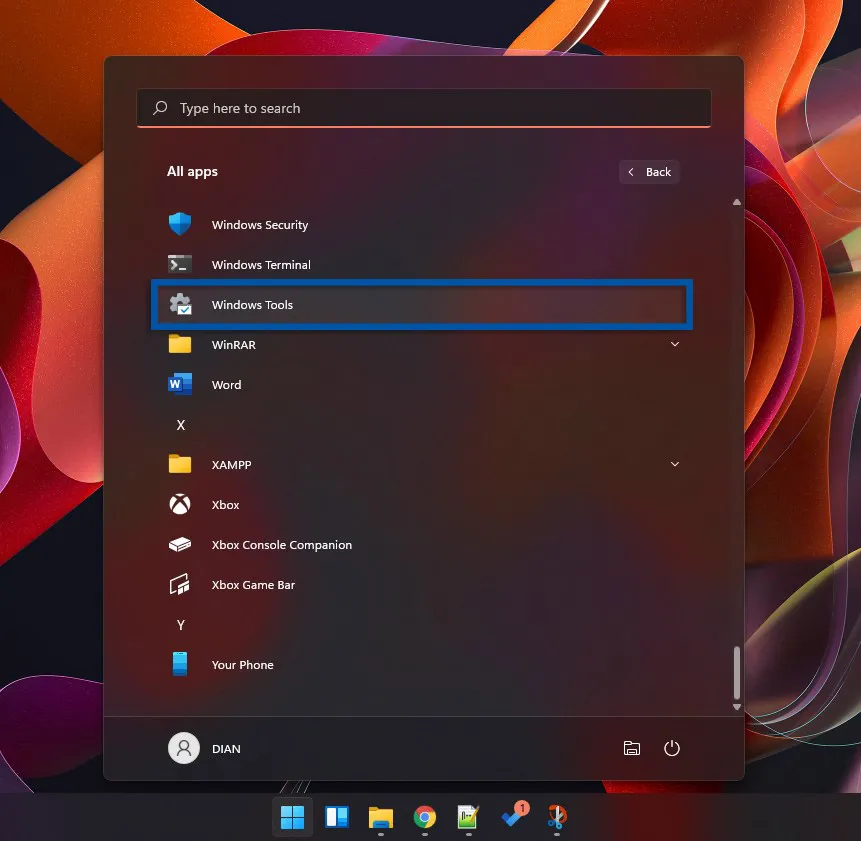The width and height of the screenshot is (861, 841).
Task: Expand the XAMPP folder chevron
Action: tap(675, 464)
